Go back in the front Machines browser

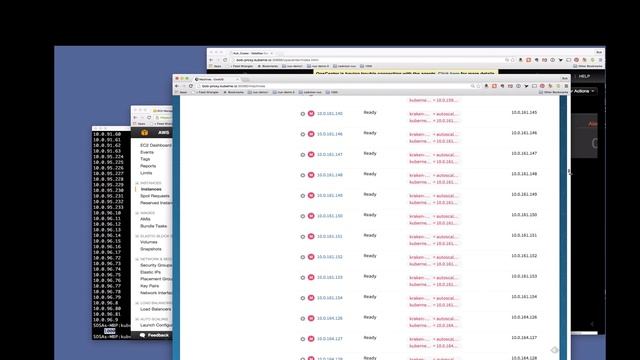click(x=177, y=86)
